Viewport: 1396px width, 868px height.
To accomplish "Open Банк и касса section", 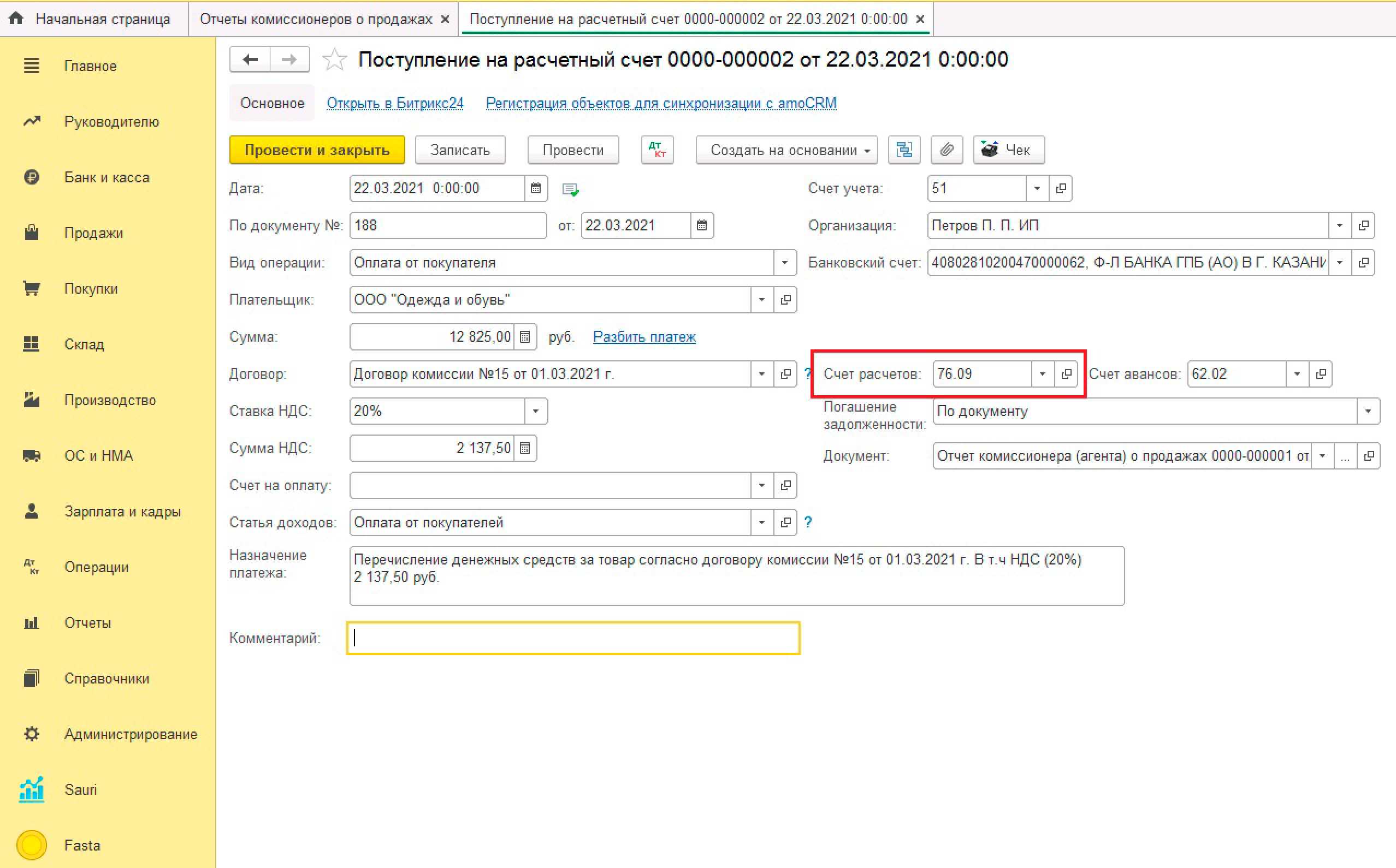I will [107, 177].
